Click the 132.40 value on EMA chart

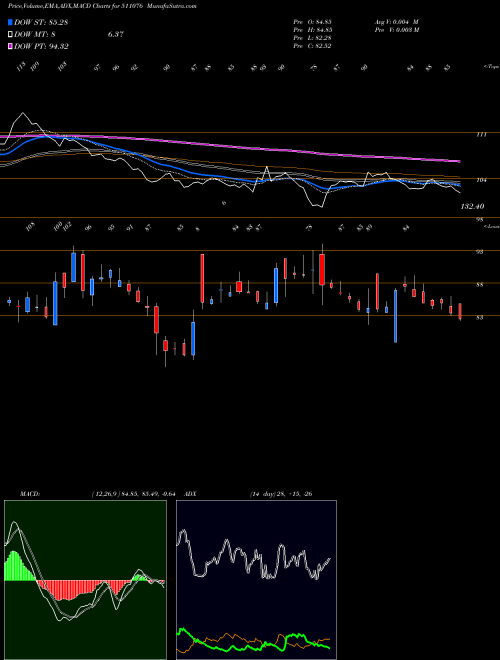[472, 206]
